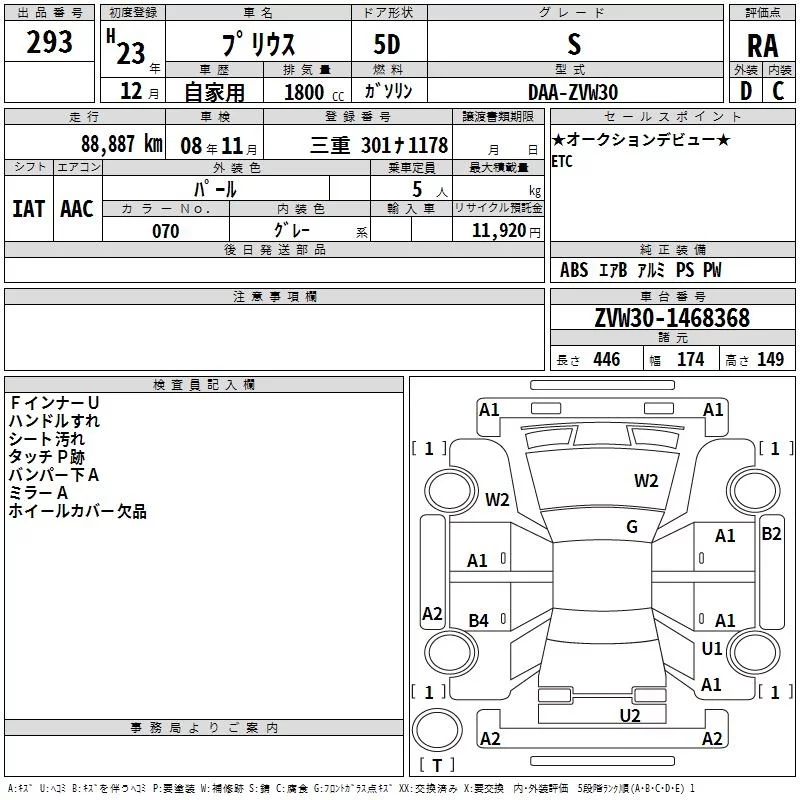Select the model code DAA-ZVW30
The height and width of the screenshot is (800, 800).
[x=572, y=92]
